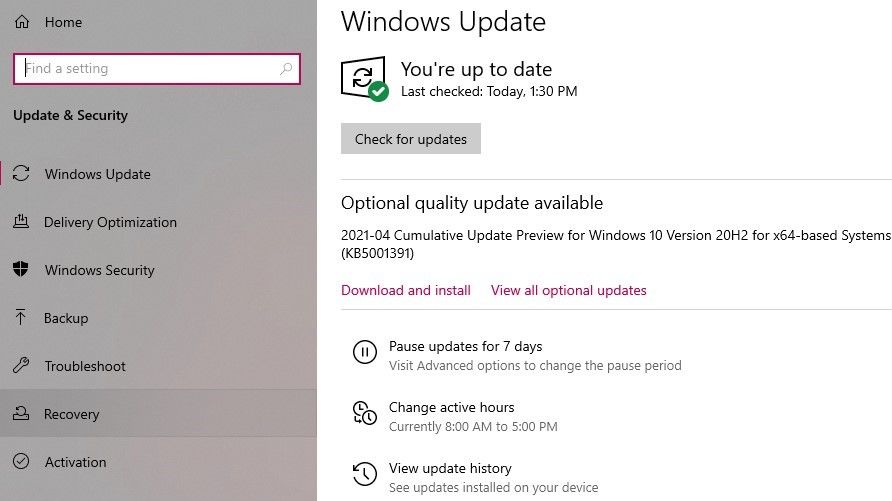This screenshot has width=892, height=501.
Task: Click the Windows Security shield icon
Action: (21, 269)
